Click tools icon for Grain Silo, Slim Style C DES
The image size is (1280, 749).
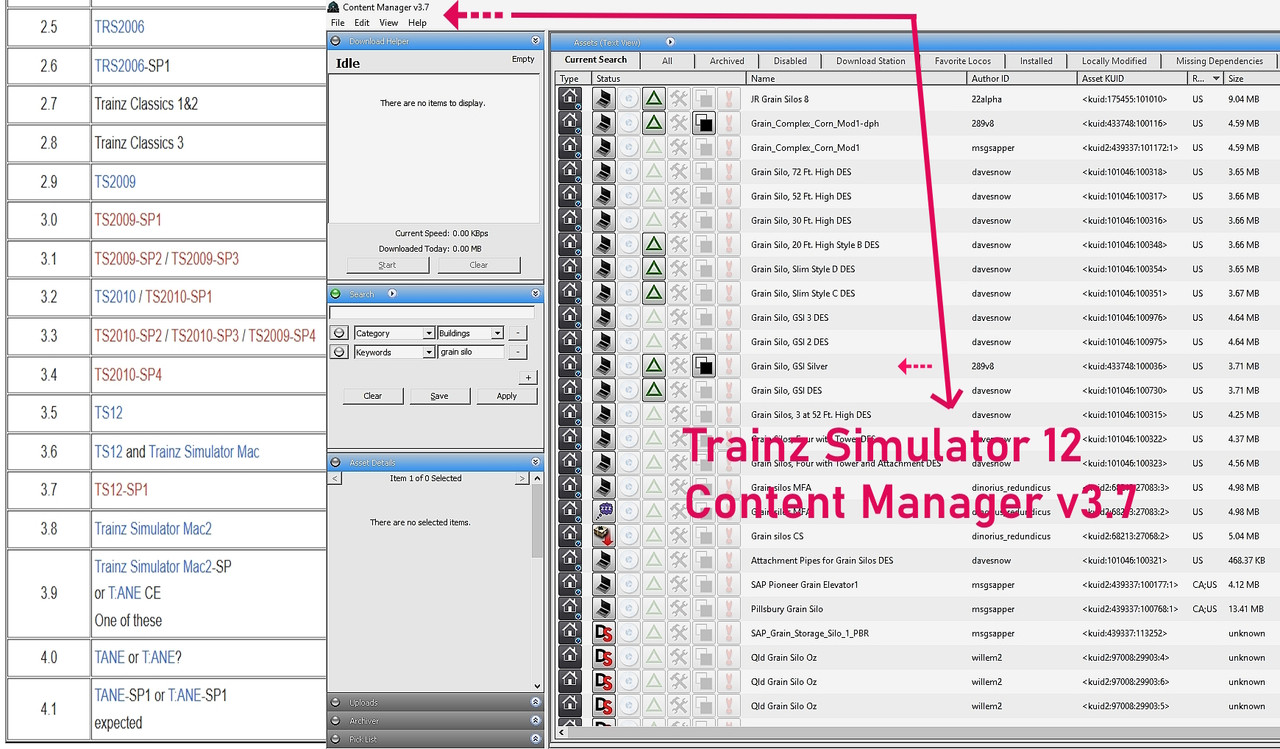point(679,293)
